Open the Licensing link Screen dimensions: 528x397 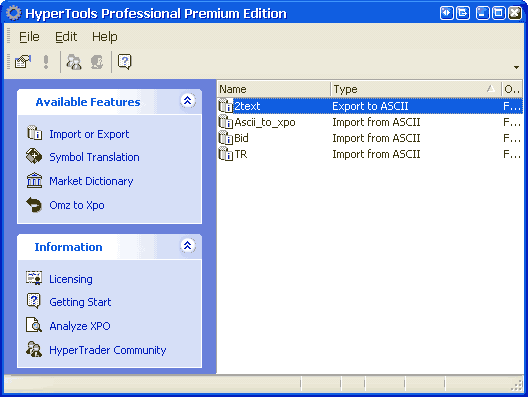pos(71,279)
